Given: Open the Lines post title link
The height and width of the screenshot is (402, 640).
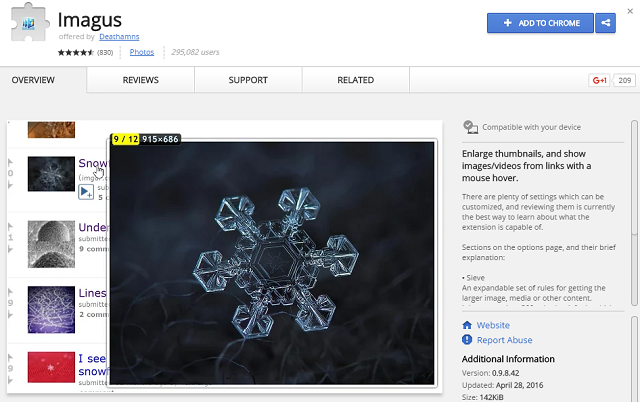Looking at the screenshot, I should (92, 293).
